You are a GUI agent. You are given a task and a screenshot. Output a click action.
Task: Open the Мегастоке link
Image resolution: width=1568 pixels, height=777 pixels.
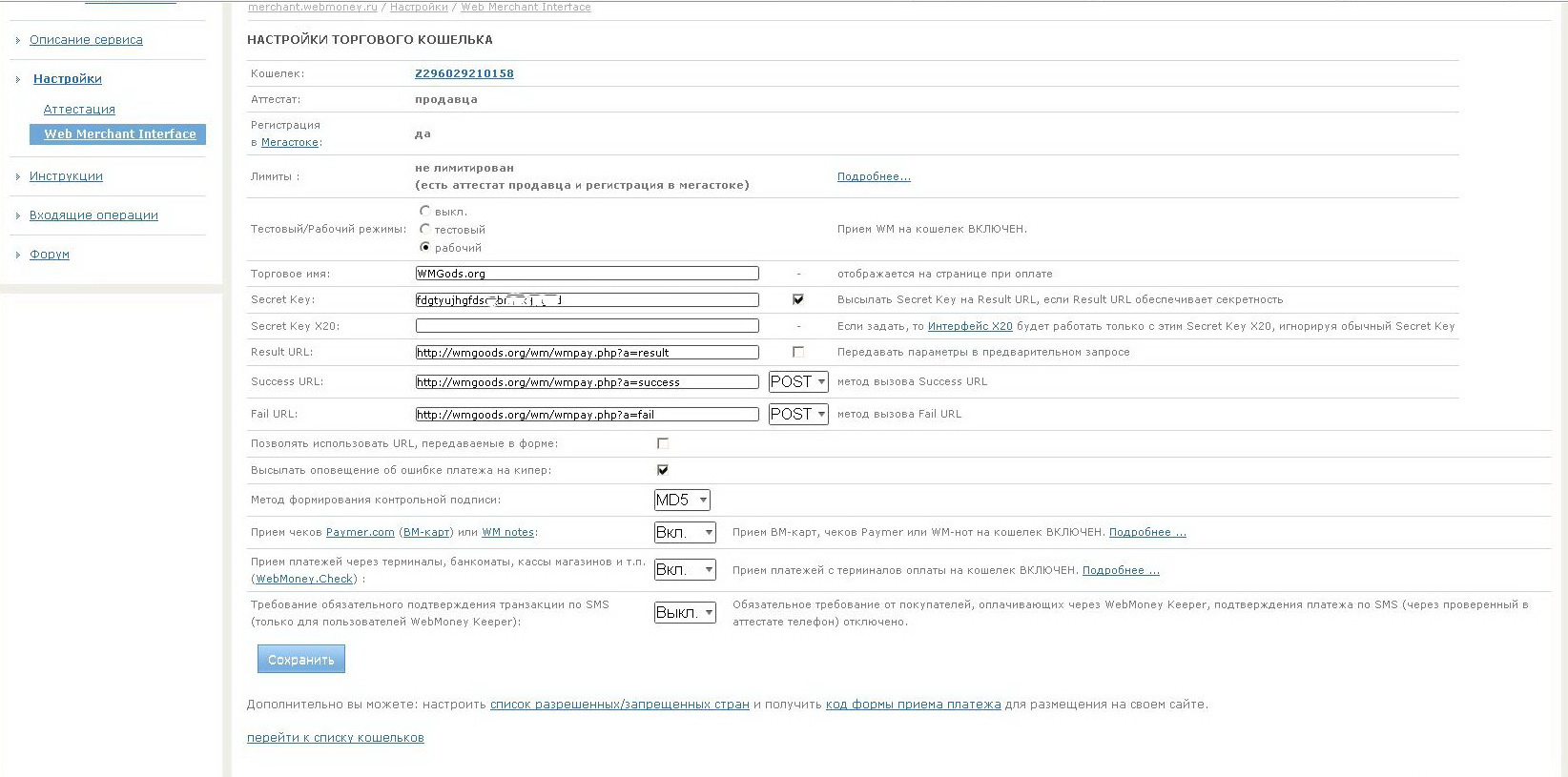[x=290, y=142]
